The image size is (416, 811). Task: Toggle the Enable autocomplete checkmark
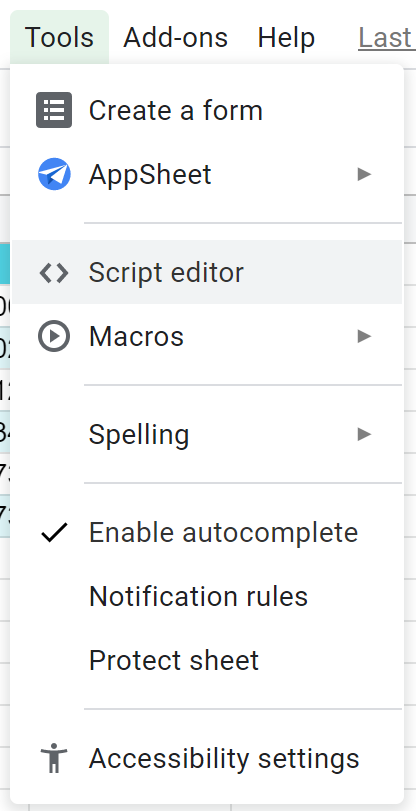(x=54, y=533)
